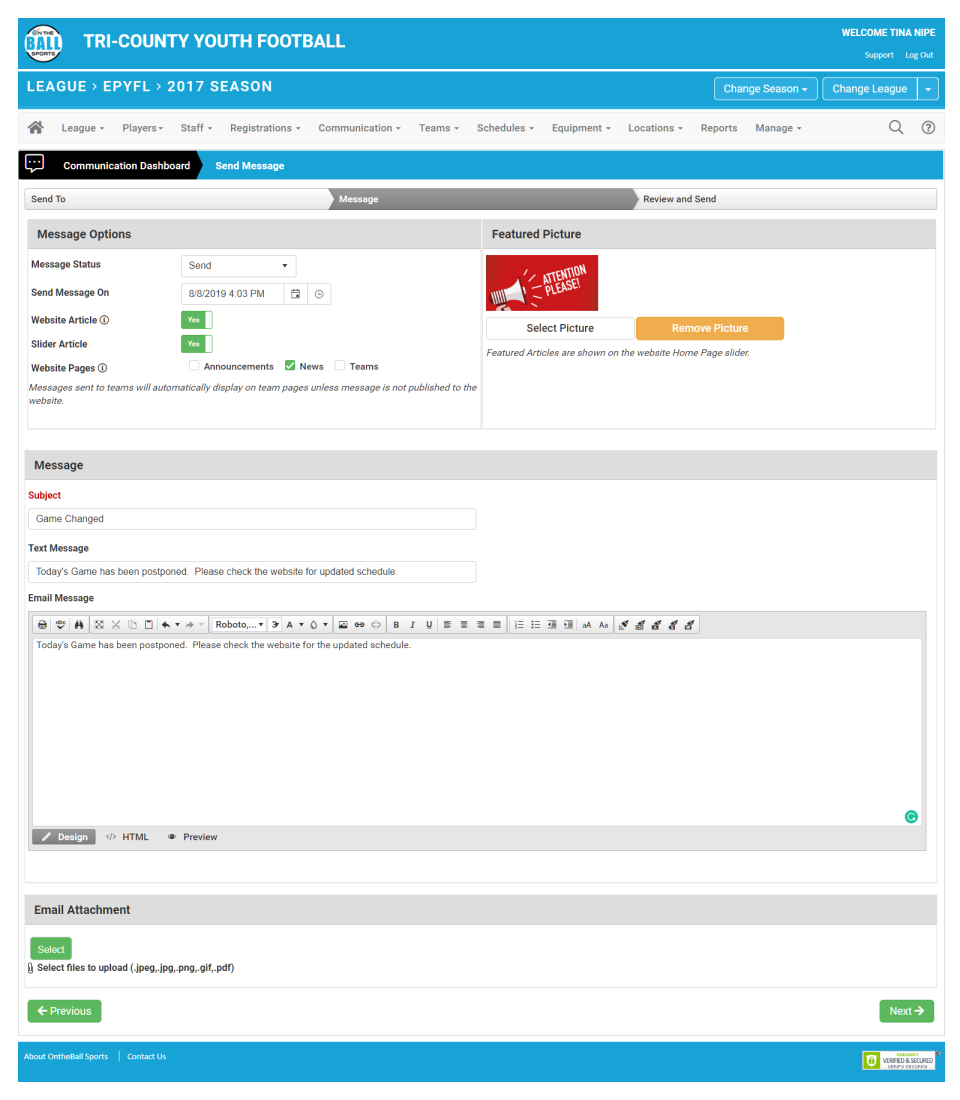Click the Log Out link

coord(919,55)
